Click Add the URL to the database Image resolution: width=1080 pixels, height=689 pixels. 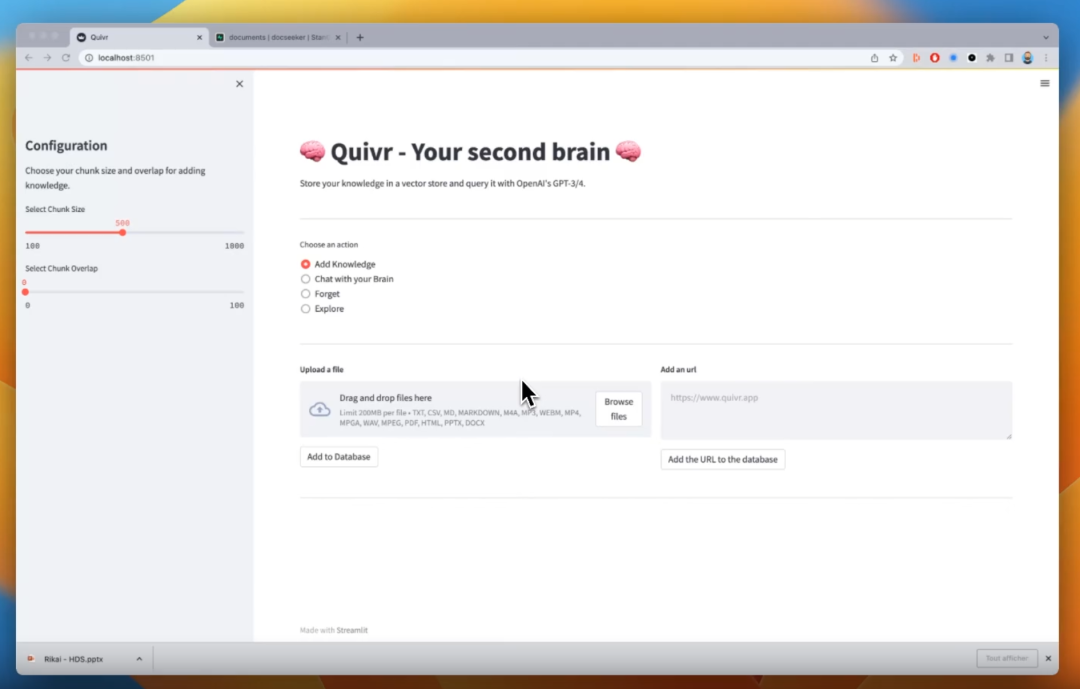[x=723, y=460]
